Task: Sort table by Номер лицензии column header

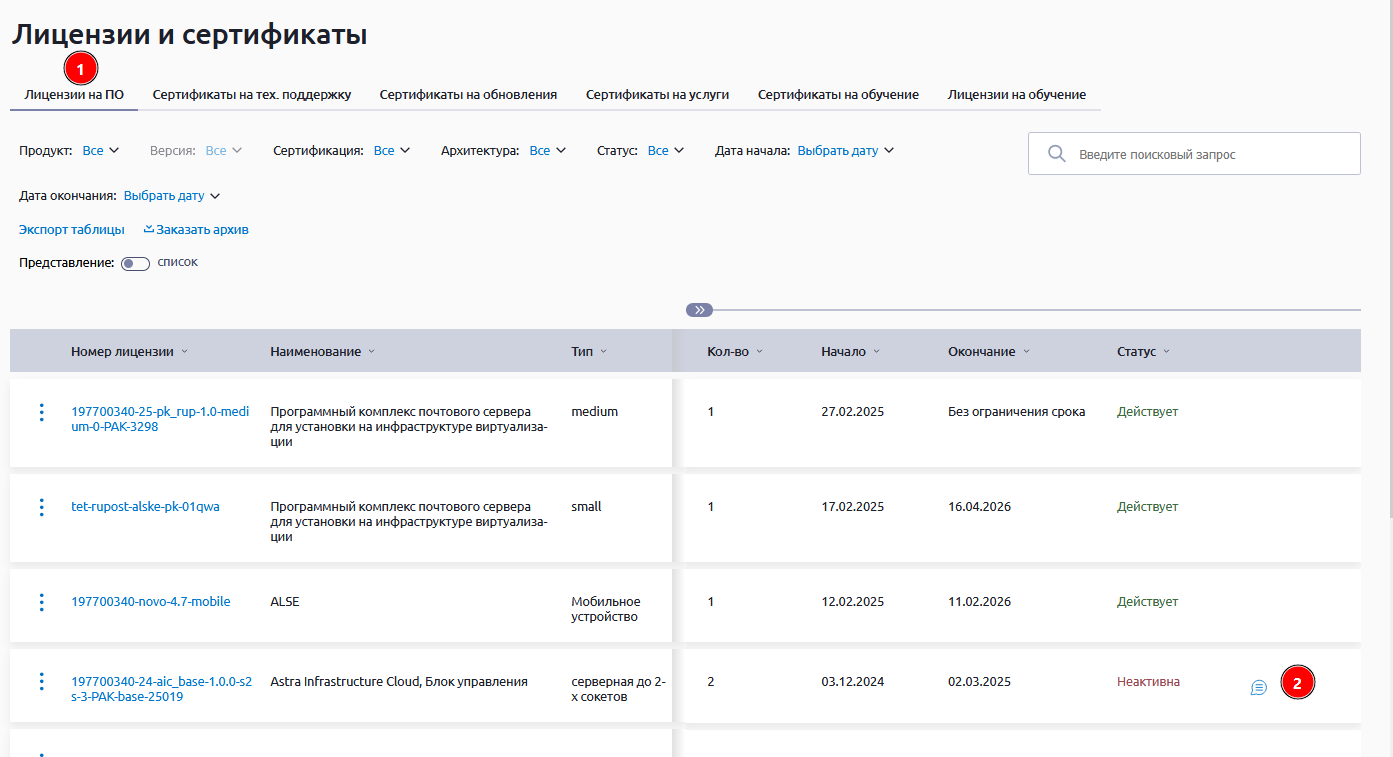Action: [x=122, y=352]
